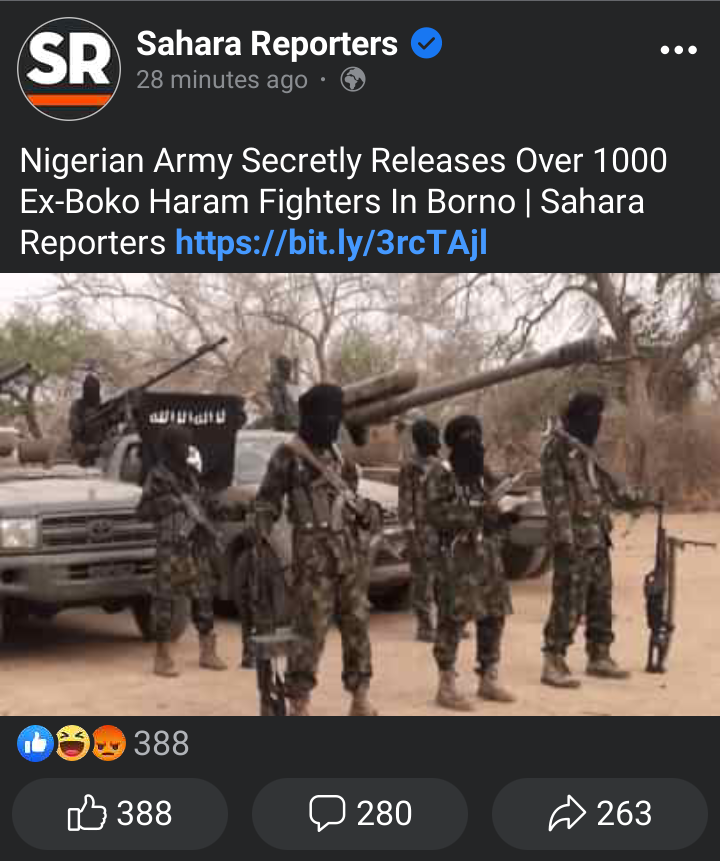720x861 pixels.
Task: Open the three-dot post options menu
Action: pos(679,50)
